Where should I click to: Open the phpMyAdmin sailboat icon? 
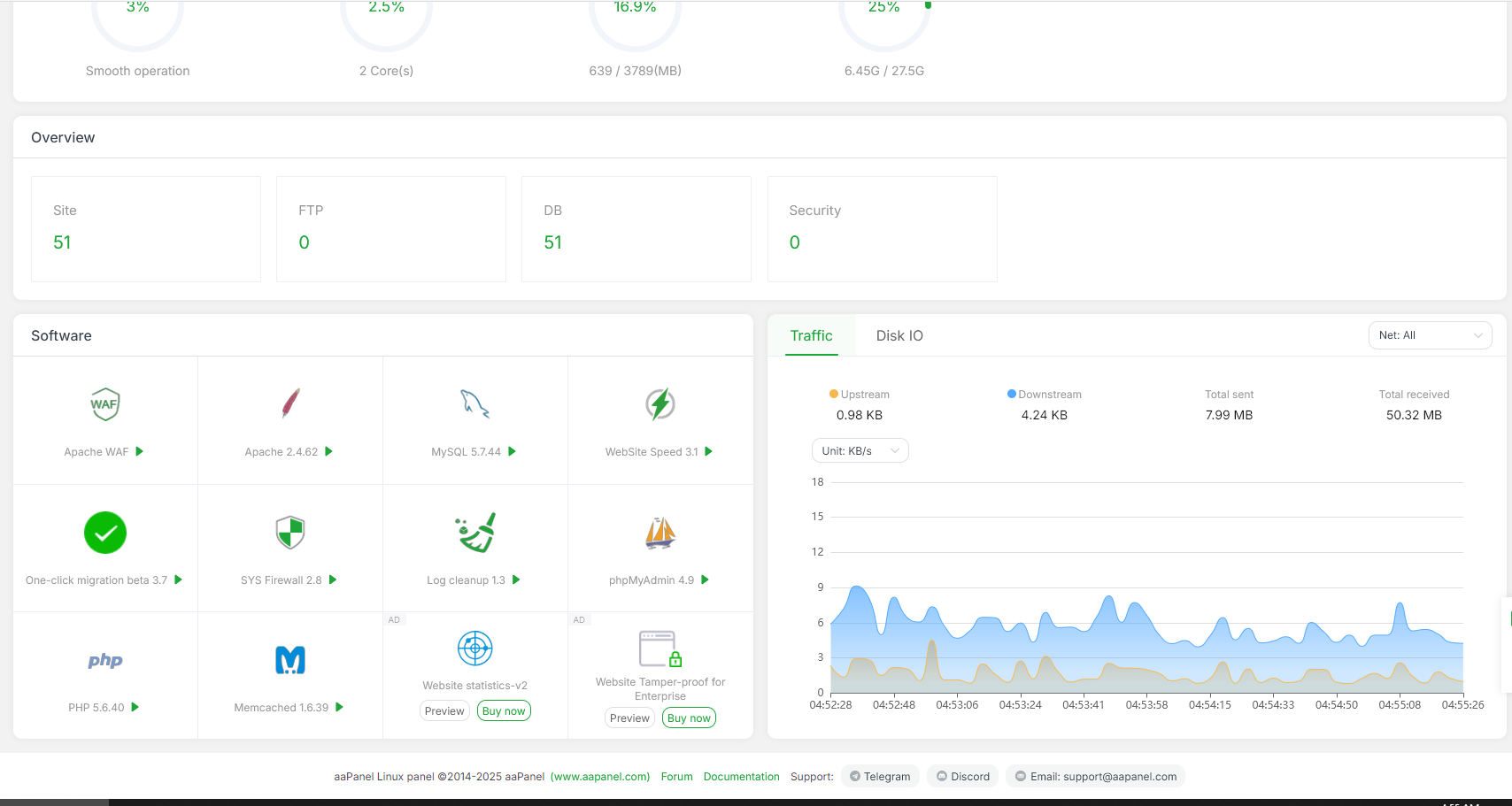pos(660,533)
